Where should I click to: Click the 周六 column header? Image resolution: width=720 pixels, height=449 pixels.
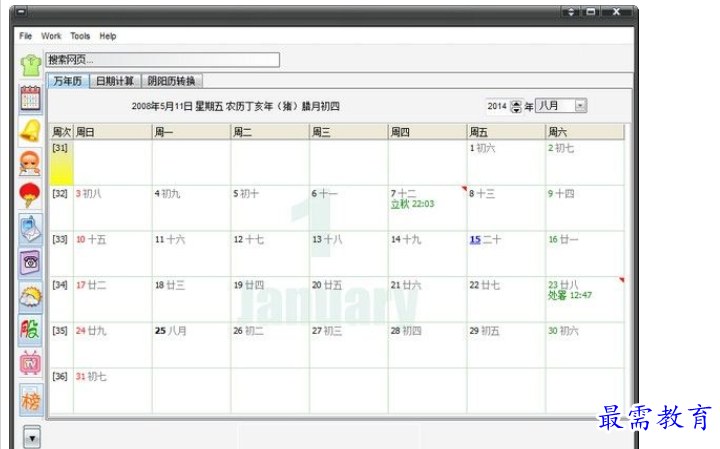(585, 132)
